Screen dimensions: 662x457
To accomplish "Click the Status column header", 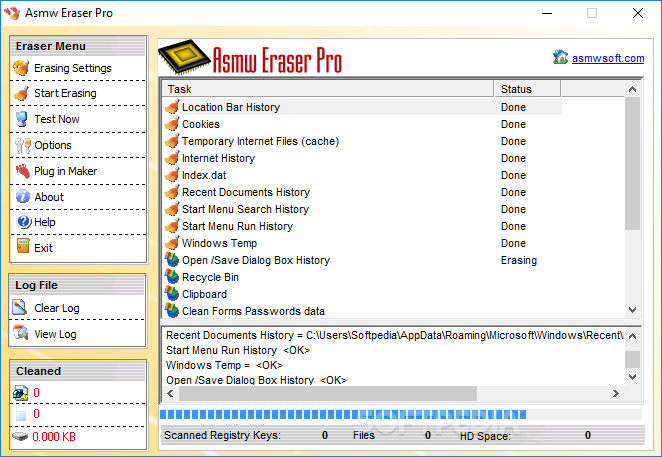I will click(x=527, y=89).
